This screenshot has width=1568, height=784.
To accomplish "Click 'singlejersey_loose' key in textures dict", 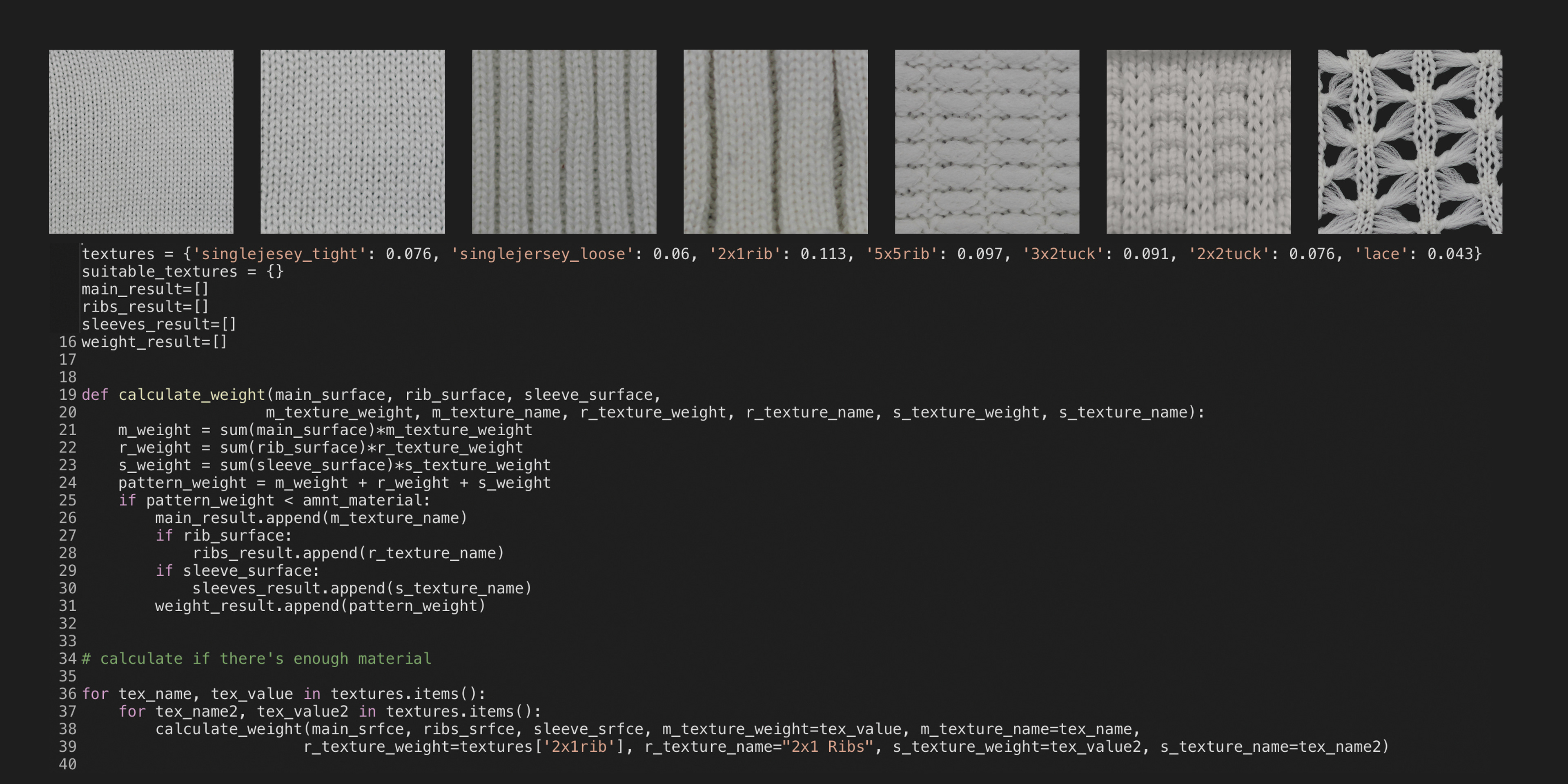I will (543, 254).
